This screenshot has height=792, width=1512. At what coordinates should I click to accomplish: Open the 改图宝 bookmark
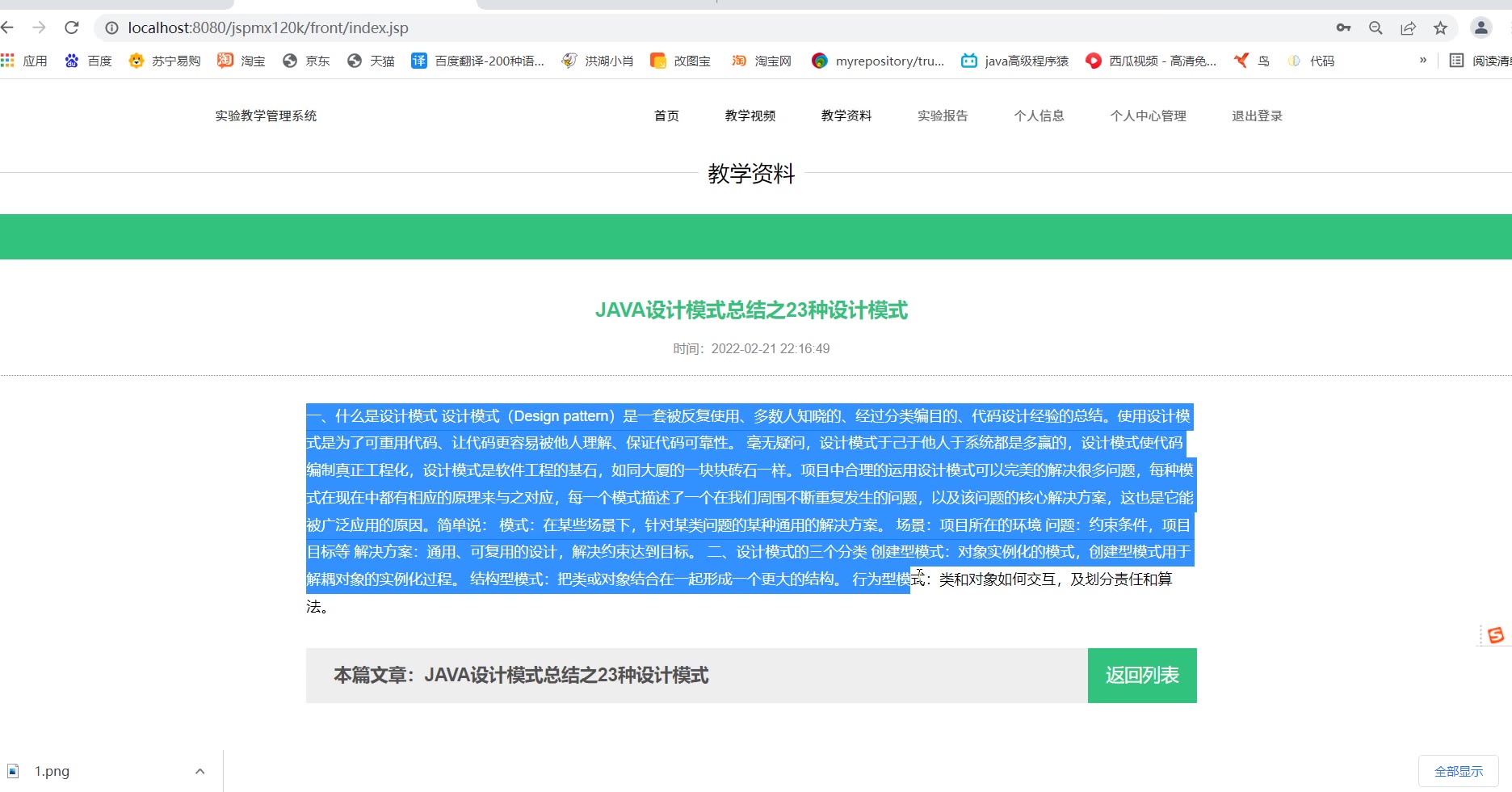[x=681, y=61]
